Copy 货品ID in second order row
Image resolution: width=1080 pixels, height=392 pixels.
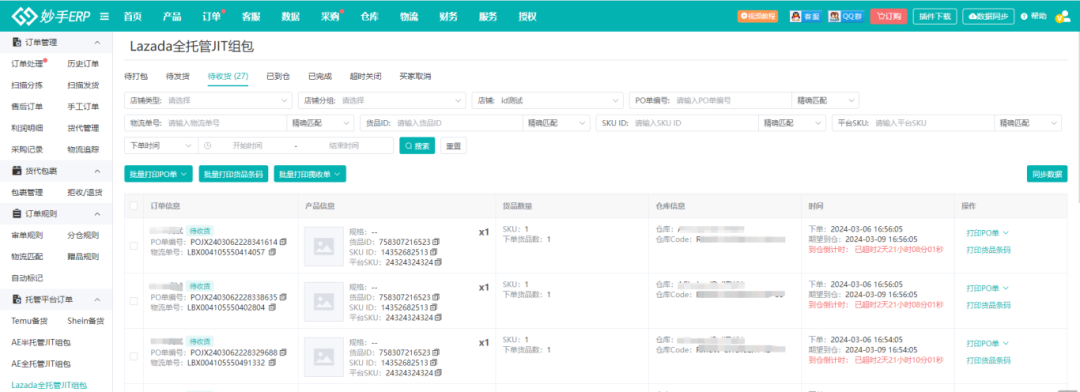(x=435, y=297)
